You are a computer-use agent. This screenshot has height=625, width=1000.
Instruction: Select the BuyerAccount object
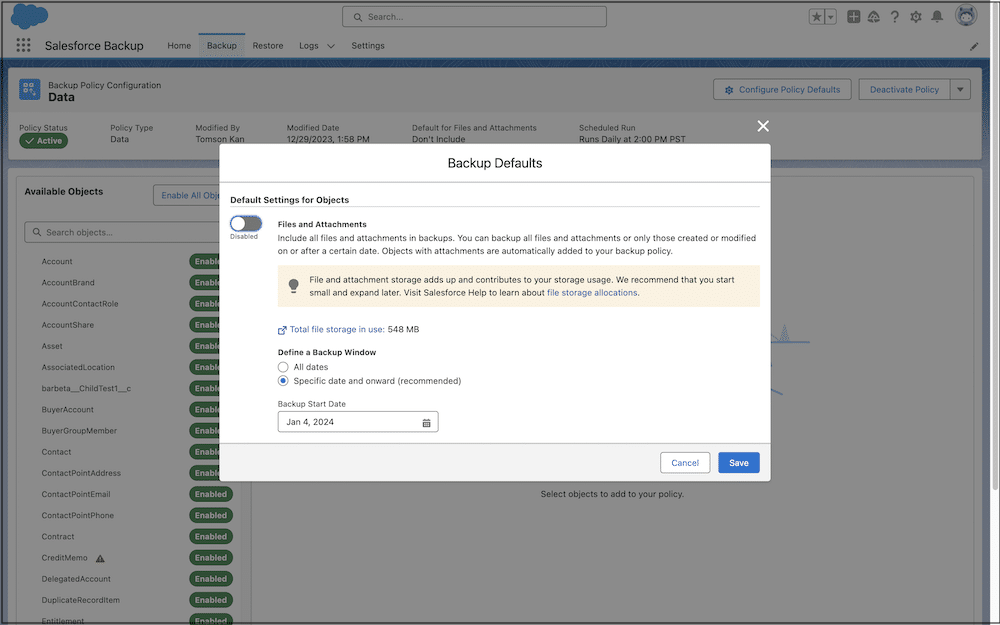[67, 409]
